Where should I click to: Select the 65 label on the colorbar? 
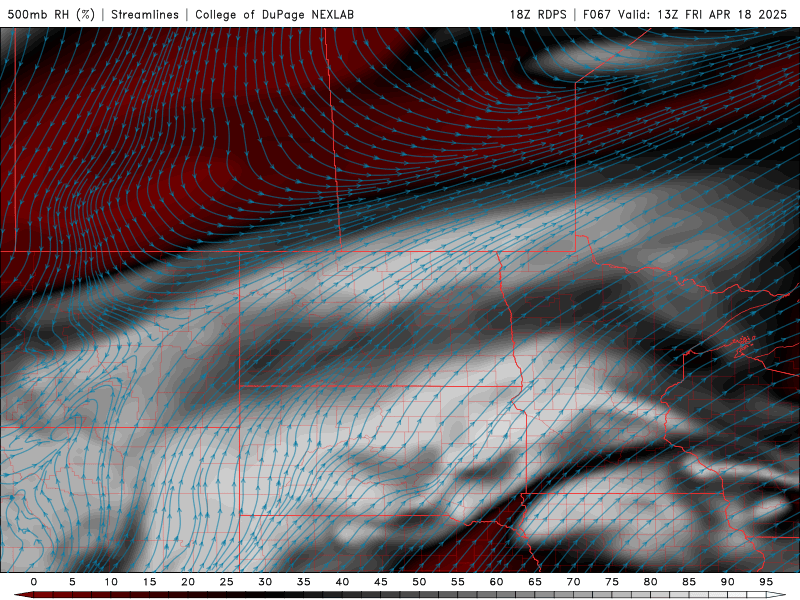(535, 582)
